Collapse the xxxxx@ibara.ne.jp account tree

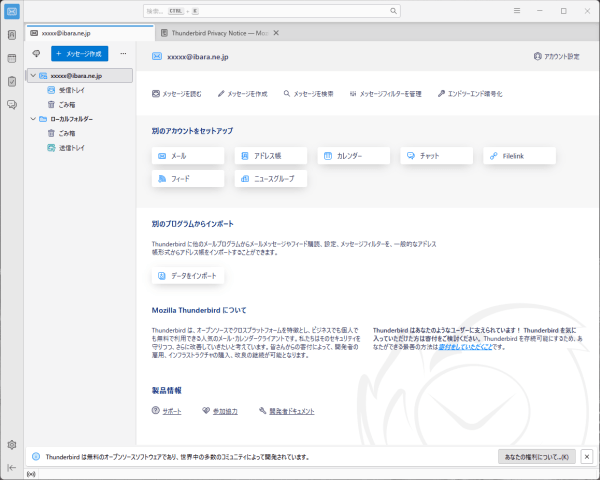(x=33, y=75)
